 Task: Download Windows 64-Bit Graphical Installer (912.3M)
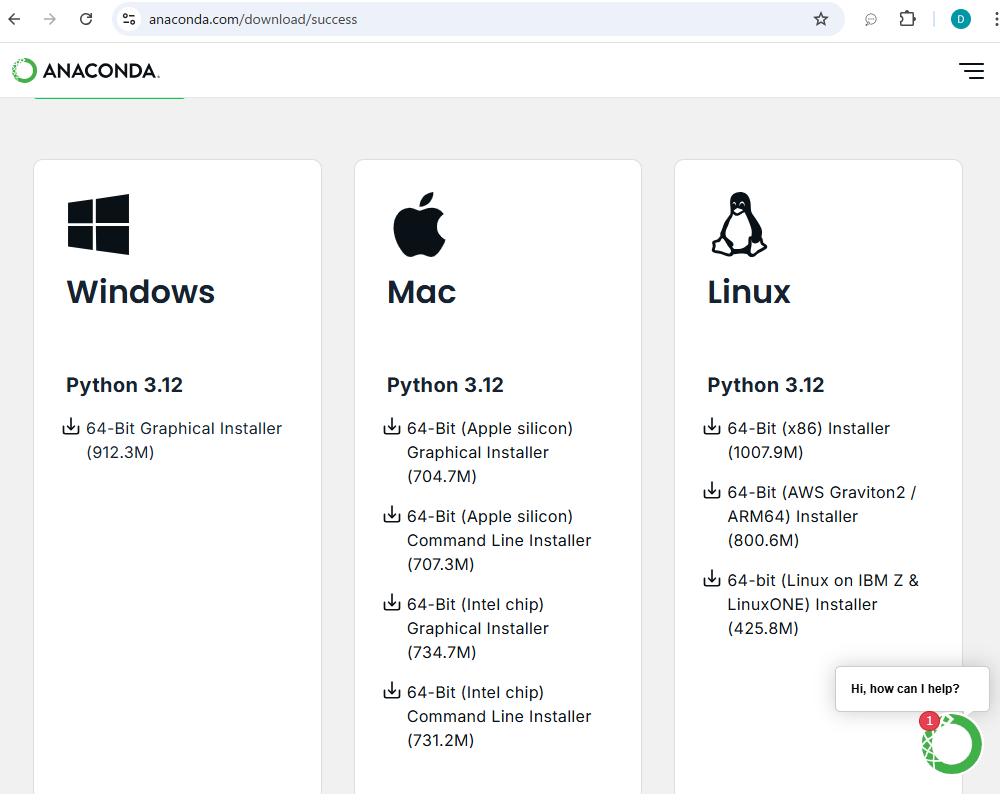coord(184,440)
